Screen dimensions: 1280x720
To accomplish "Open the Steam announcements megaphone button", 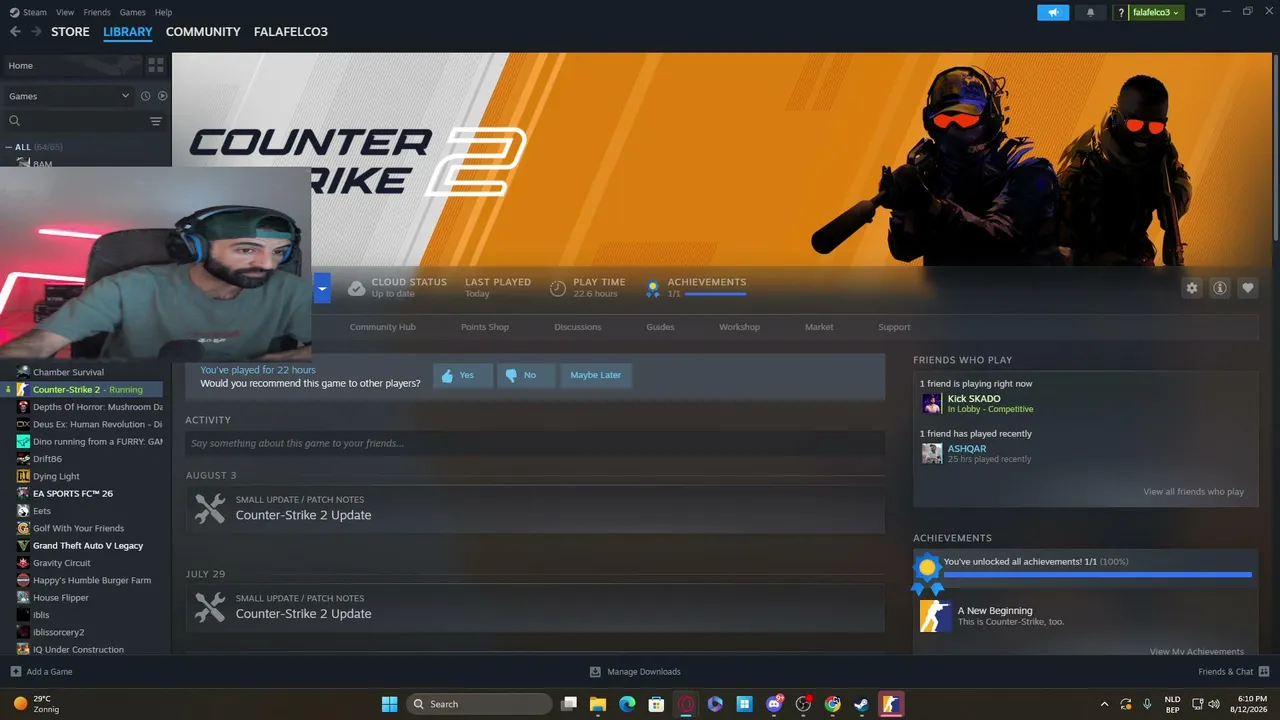I will [x=1053, y=12].
